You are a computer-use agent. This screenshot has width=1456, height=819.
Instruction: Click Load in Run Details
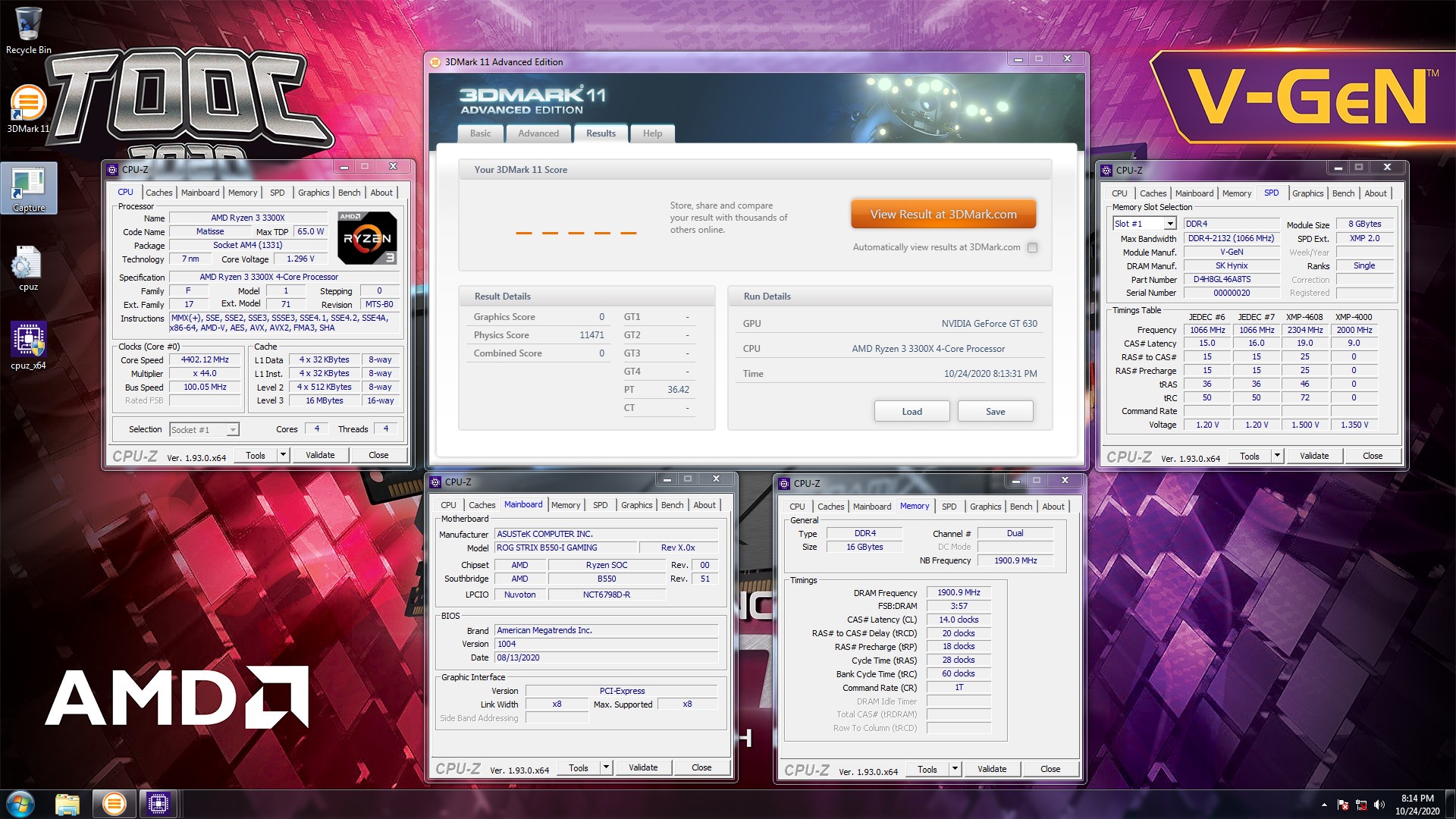pyautogui.click(x=912, y=412)
